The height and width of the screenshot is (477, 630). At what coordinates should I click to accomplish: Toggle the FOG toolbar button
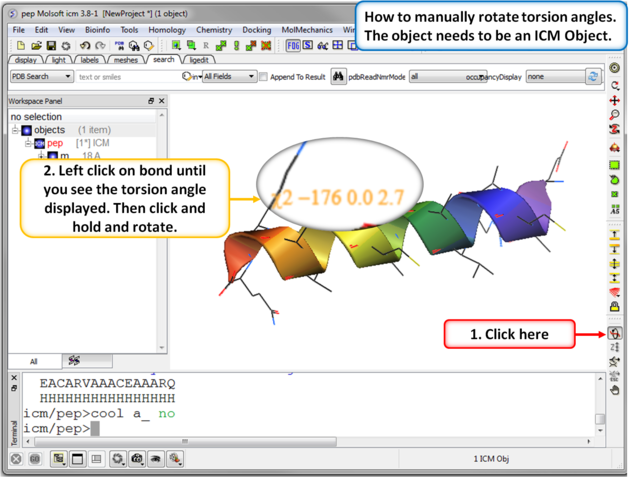click(293, 46)
